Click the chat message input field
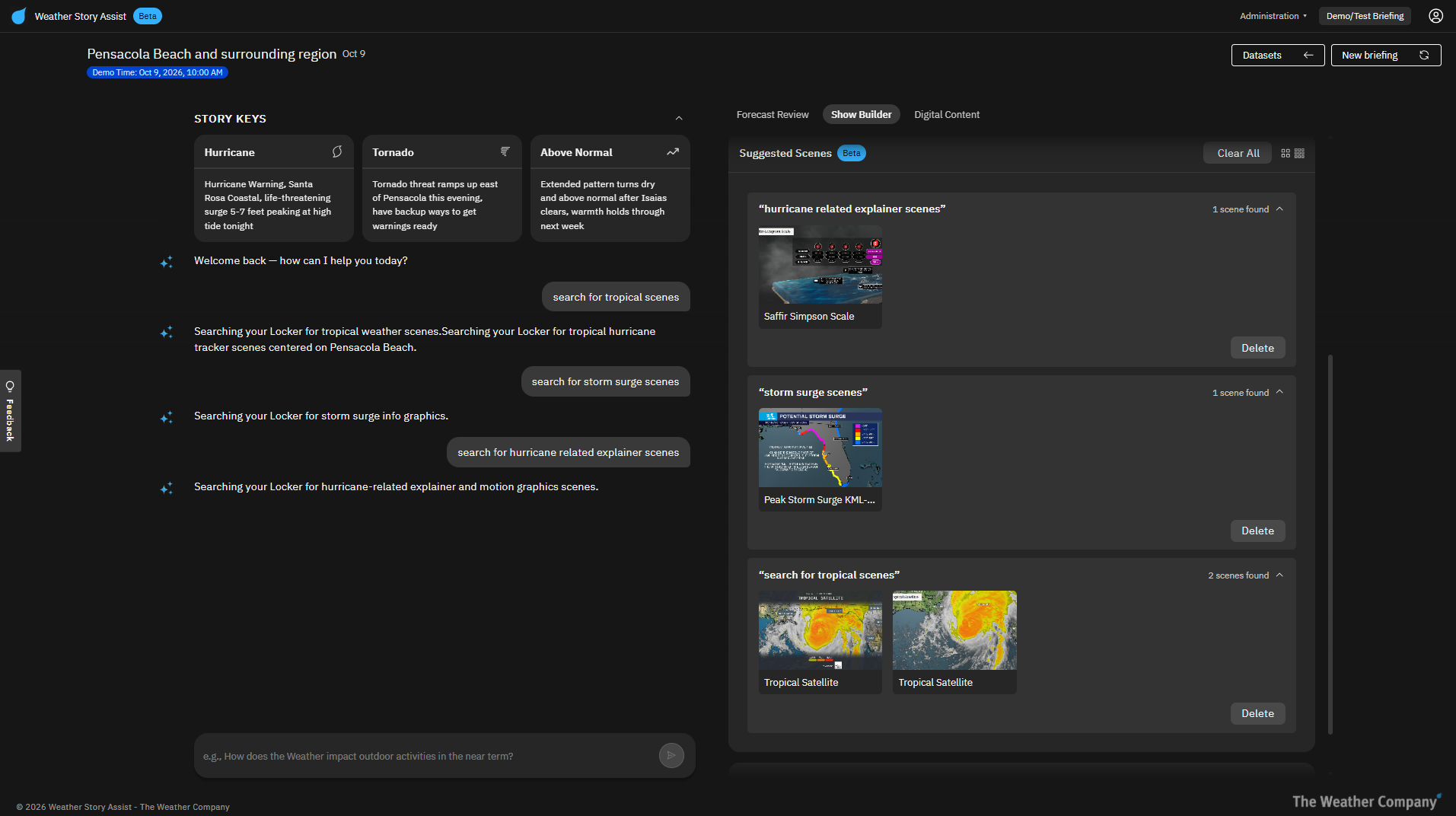1456x816 pixels. [427, 756]
